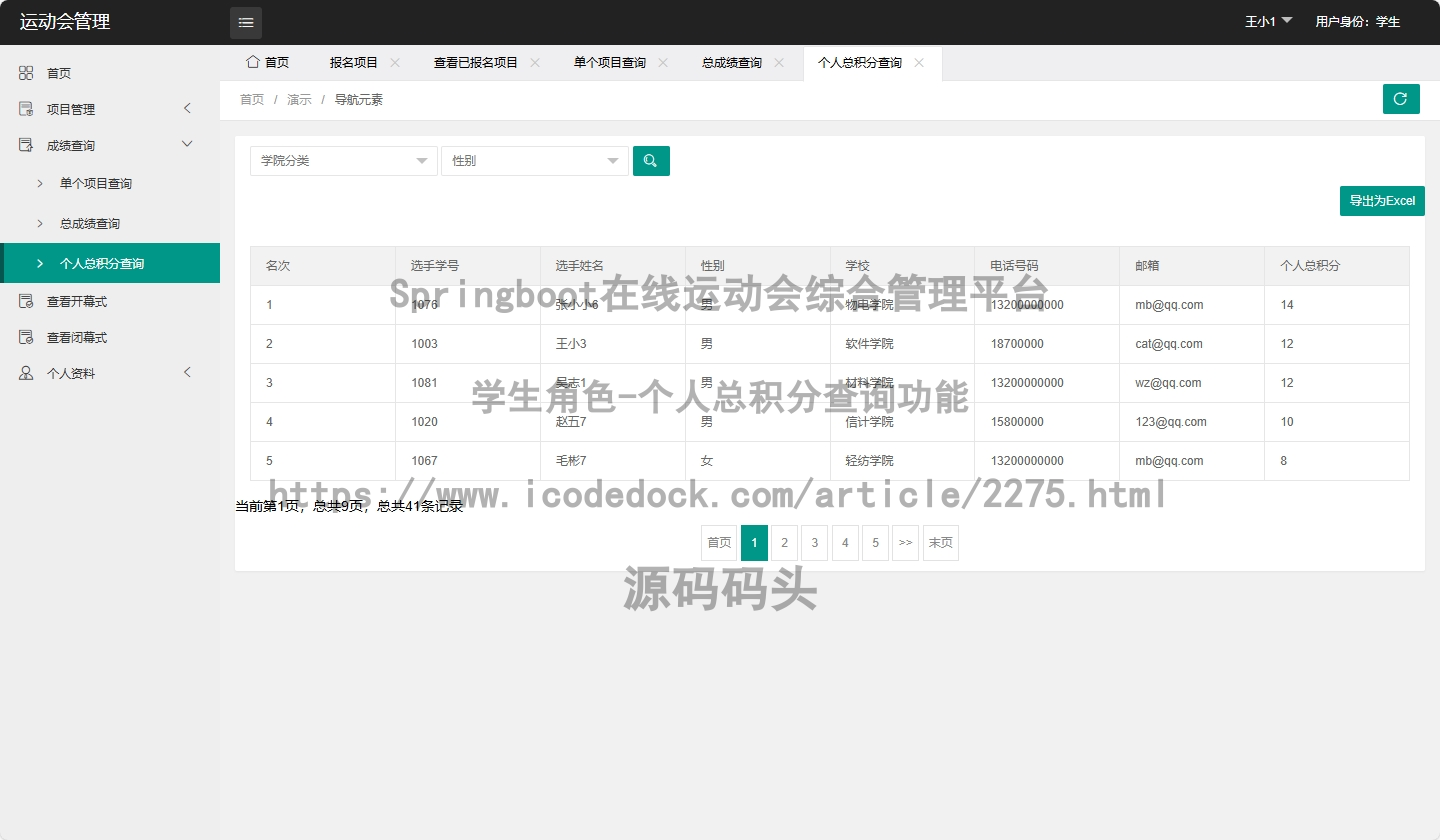This screenshot has width=1440, height=840.
Task: Collapse the 成绩查询 menu chevron
Action: 187,144
